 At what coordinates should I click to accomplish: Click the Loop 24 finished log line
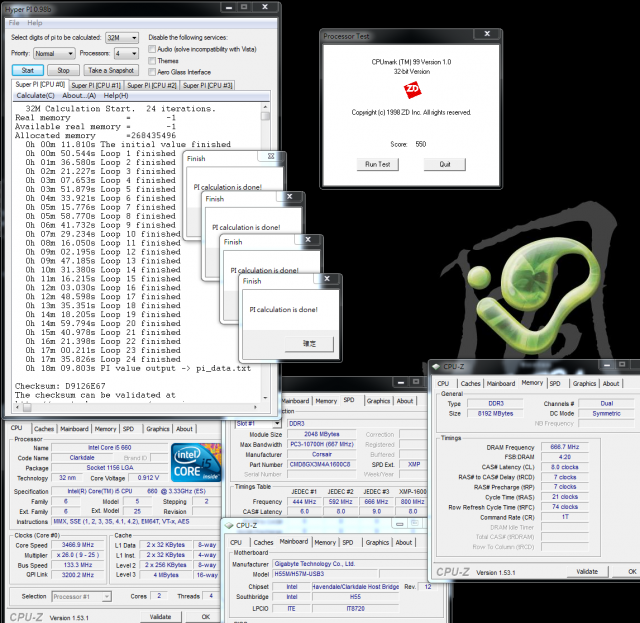click(x=103, y=359)
